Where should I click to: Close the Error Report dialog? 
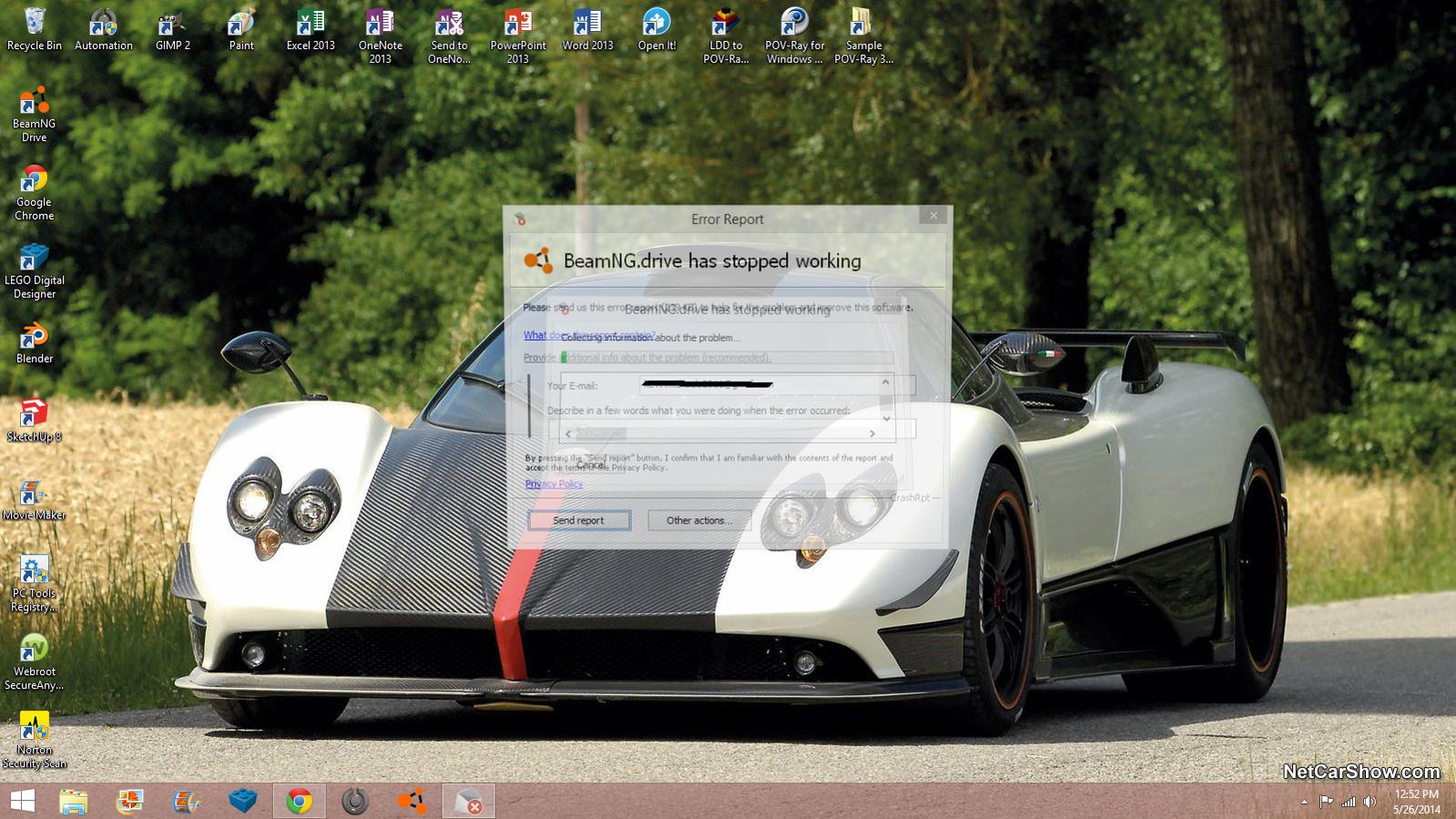(x=933, y=216)
